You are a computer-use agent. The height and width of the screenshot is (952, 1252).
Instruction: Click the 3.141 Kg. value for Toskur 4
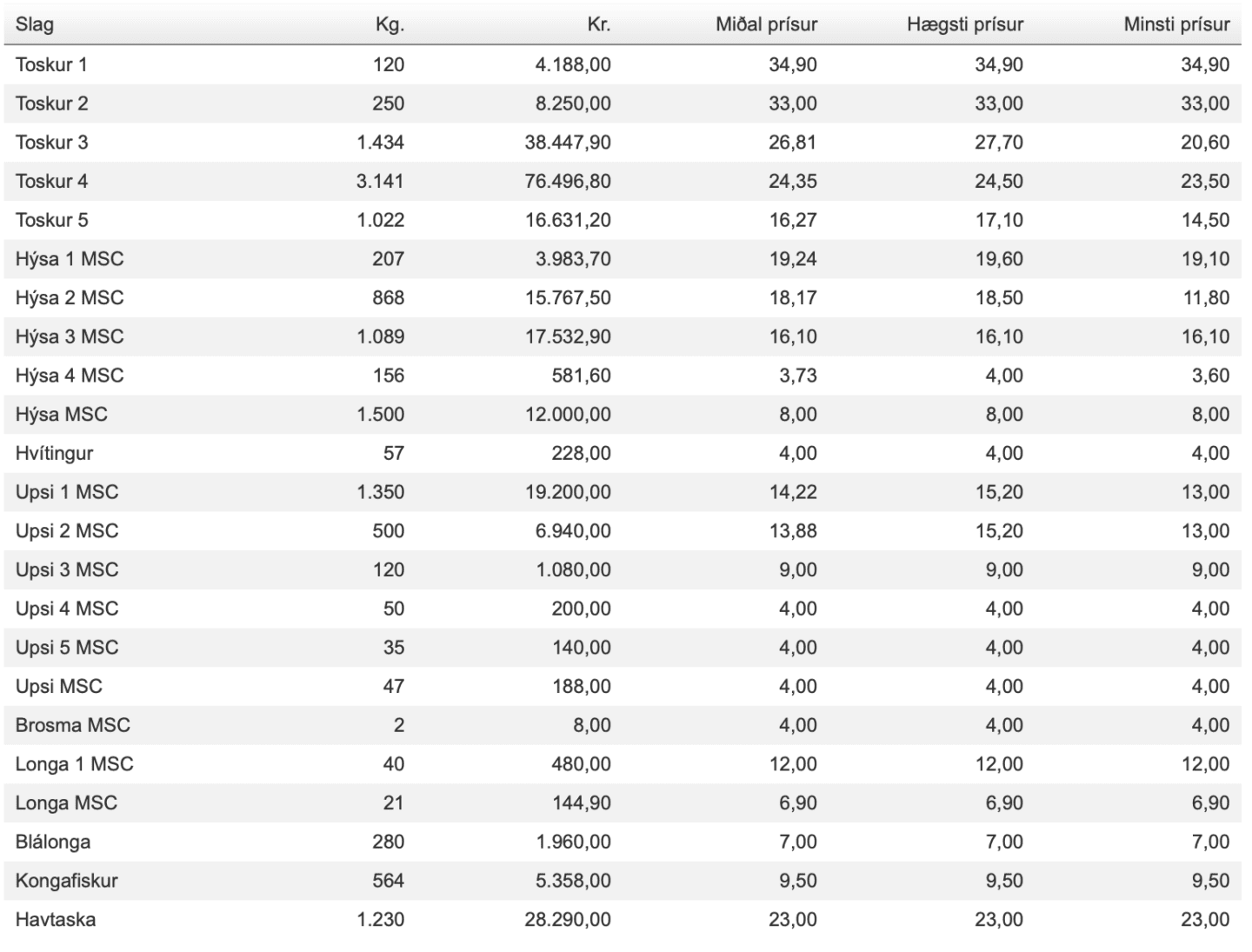[x=380, y=181]
